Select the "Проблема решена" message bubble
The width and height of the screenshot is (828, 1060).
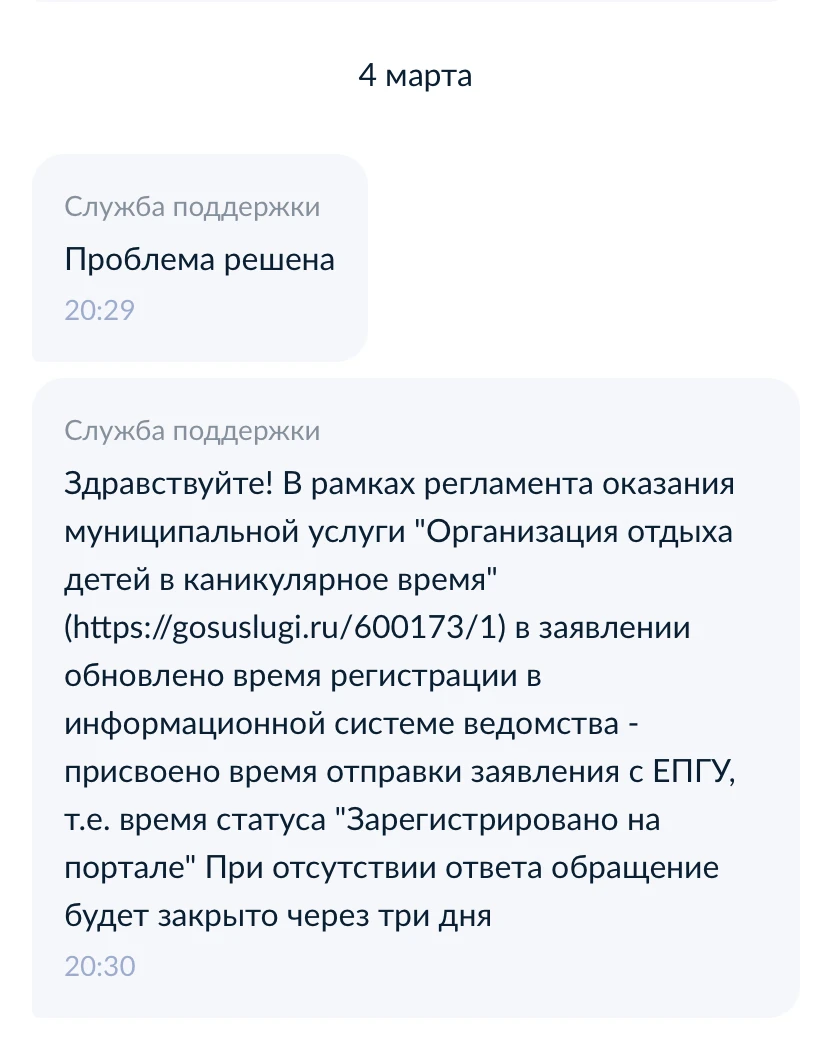[x=200, y=260]
